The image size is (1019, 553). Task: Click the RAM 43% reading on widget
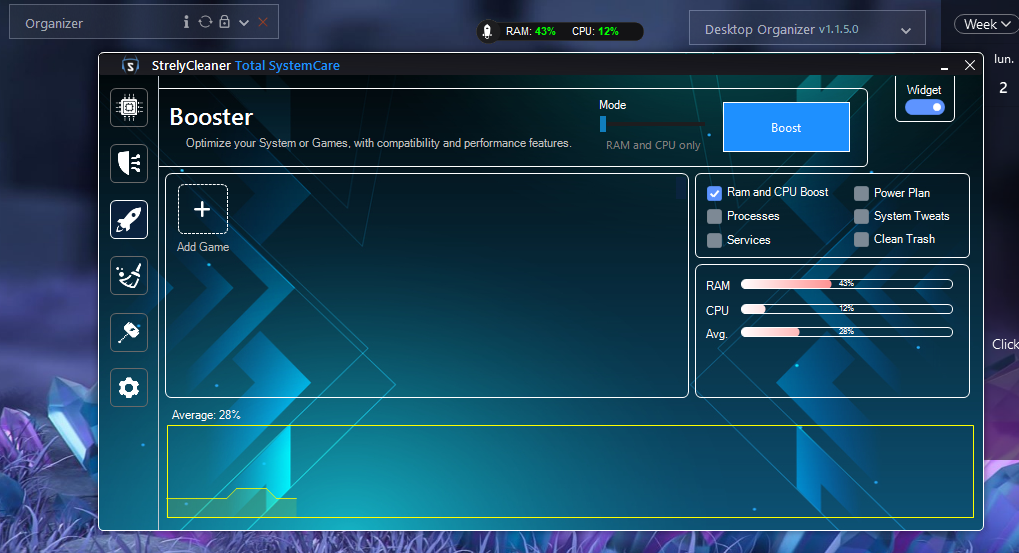pos(530,31)
